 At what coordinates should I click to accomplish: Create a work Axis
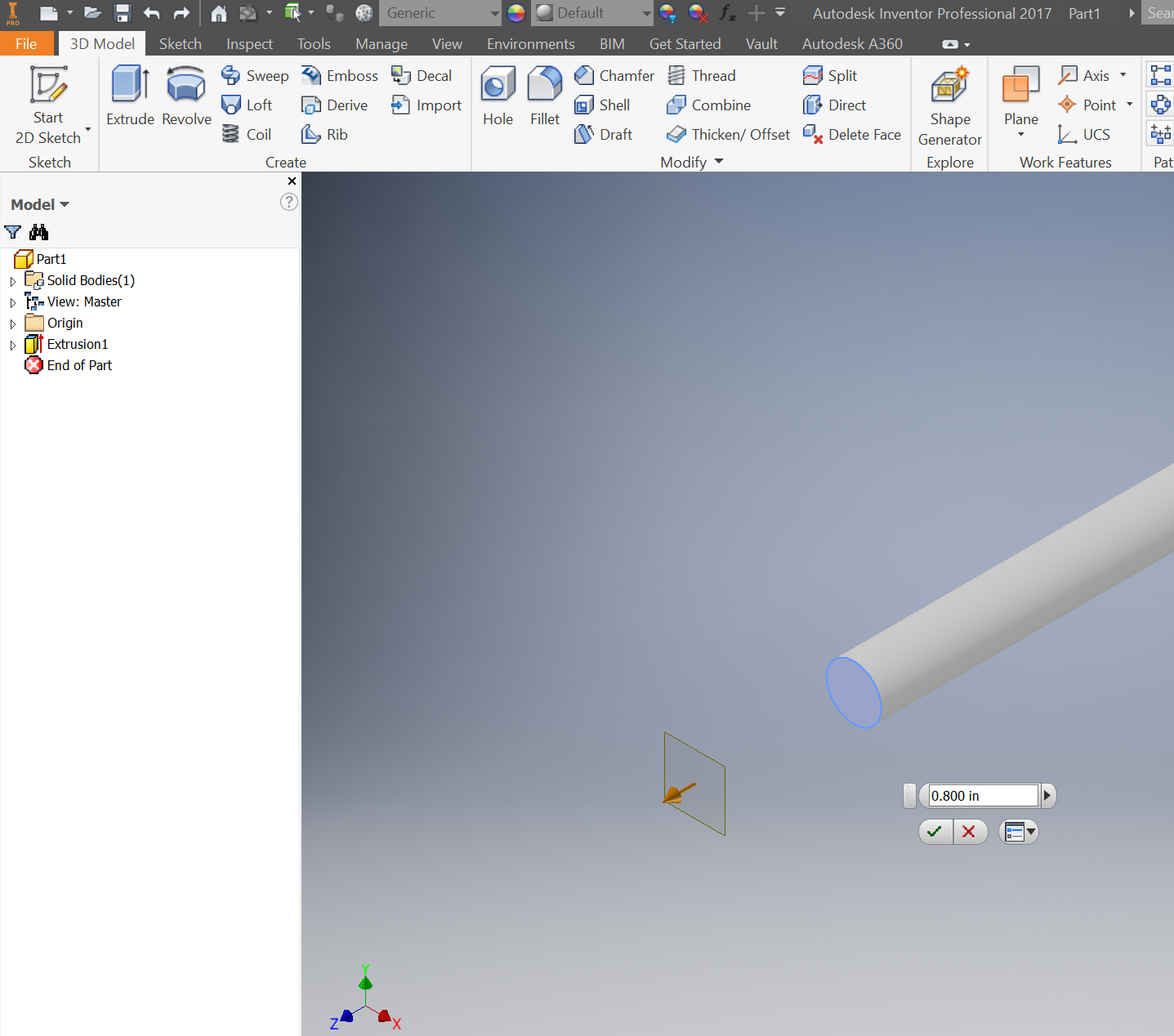1084,76
